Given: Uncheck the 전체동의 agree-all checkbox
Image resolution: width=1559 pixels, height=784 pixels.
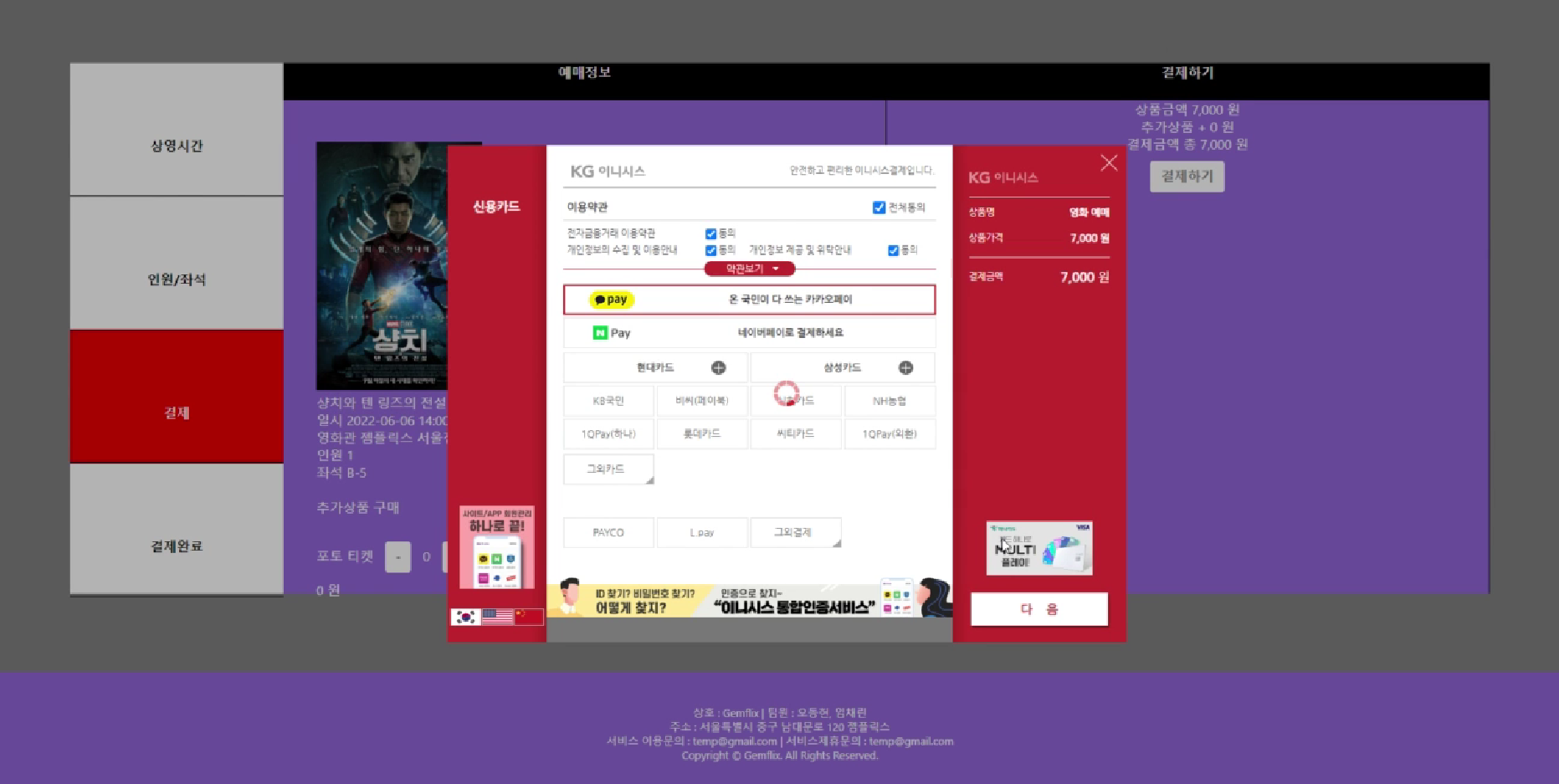Looking at the screenshot, I should pos(878,207).
